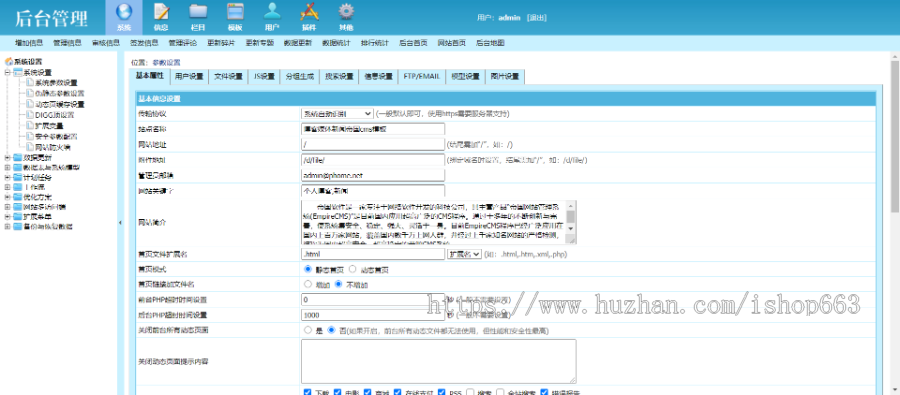Screen dimensions: 900x395
Task: Focus the 站点名称 input field
Action: click(x=373, y=129)
